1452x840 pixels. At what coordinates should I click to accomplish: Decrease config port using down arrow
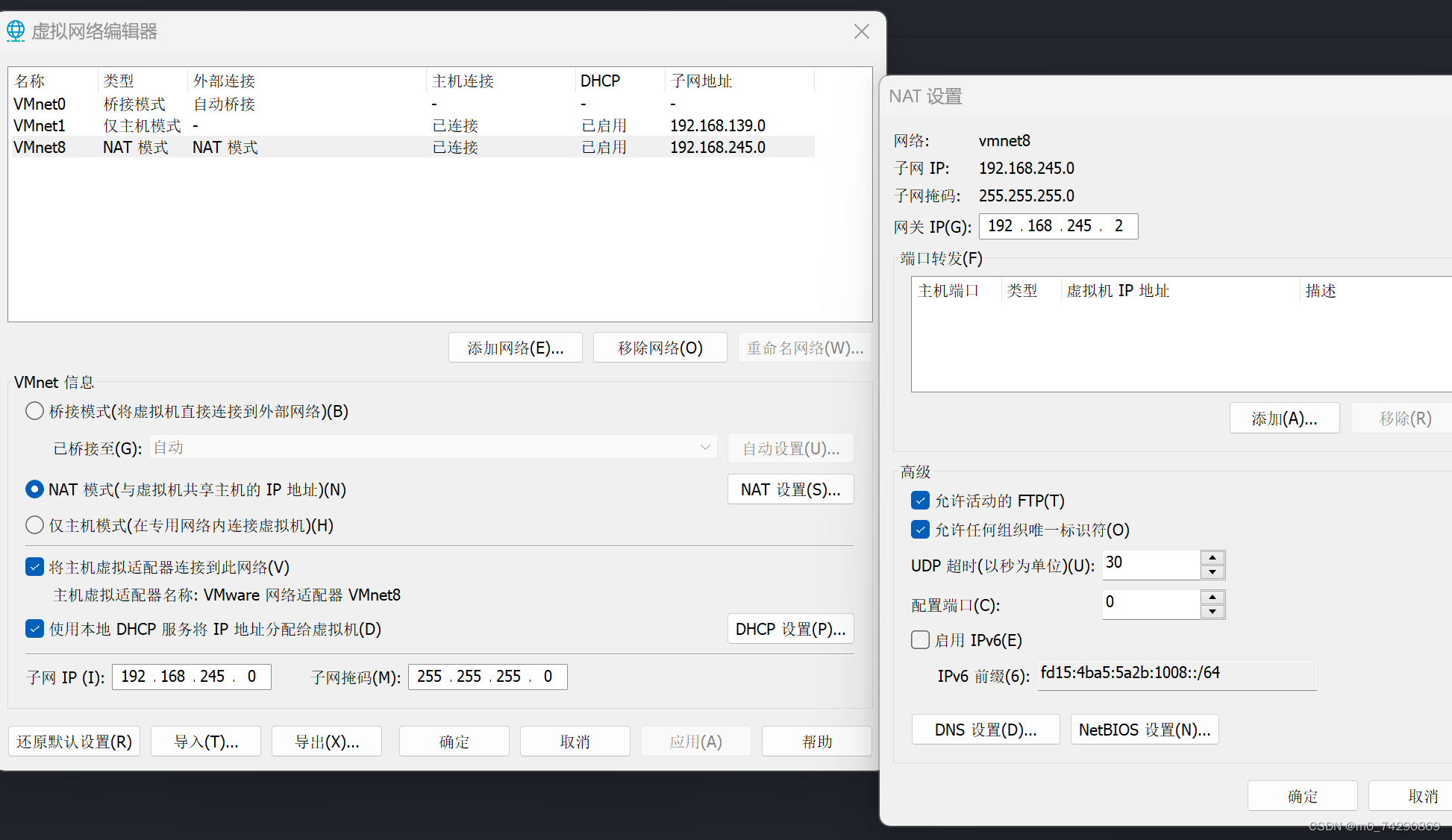[x=1212, y=611]
